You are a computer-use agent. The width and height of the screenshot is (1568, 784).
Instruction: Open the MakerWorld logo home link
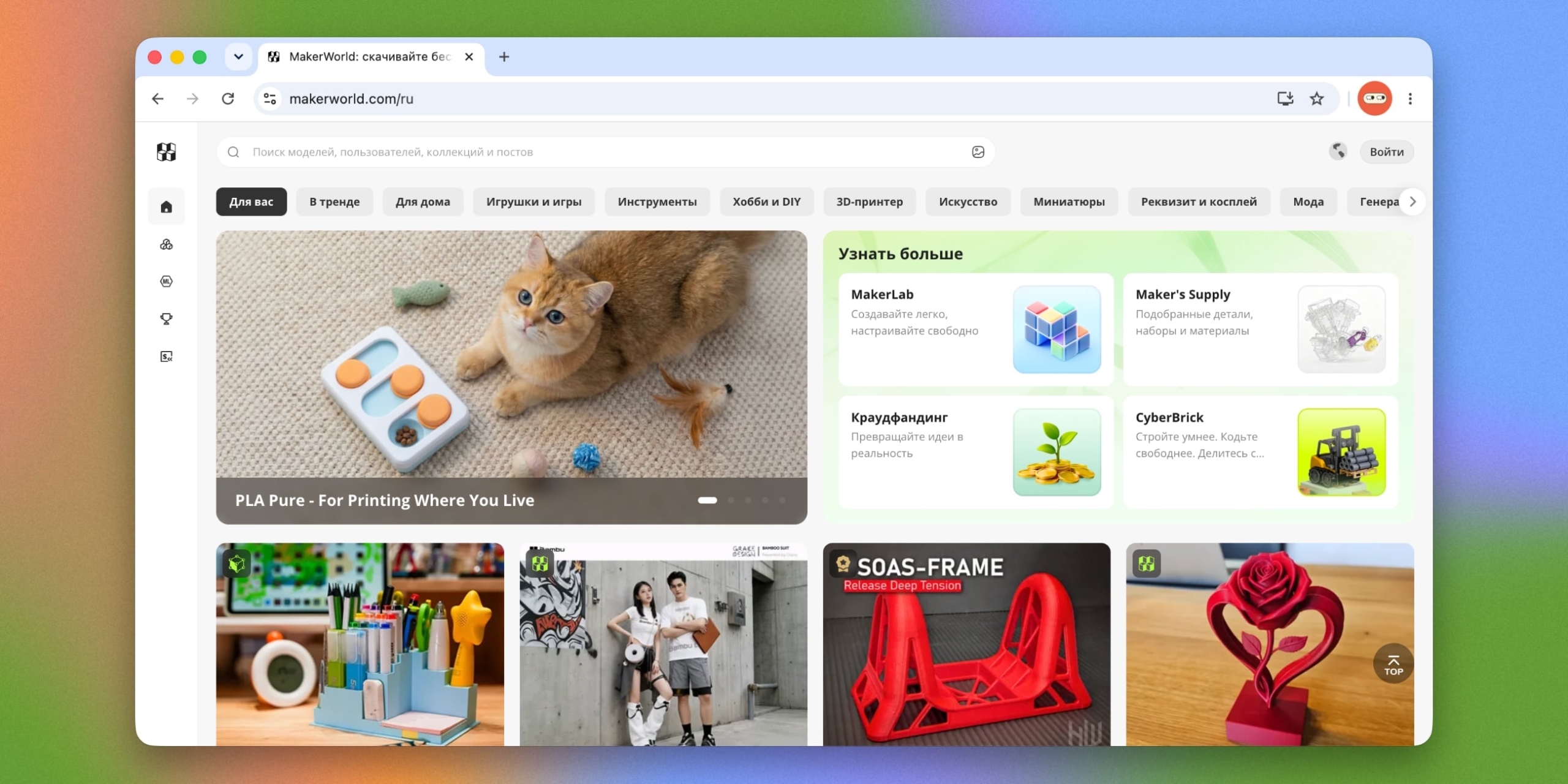point(166,152)
